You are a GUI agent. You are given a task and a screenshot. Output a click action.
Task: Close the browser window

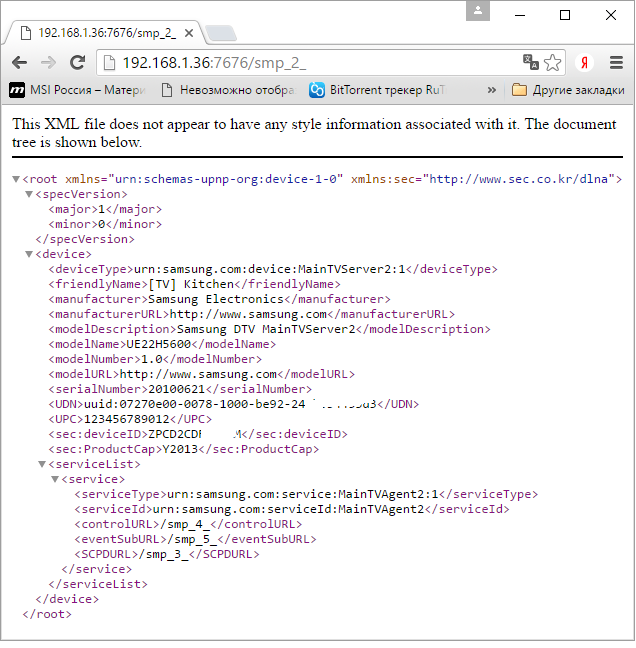(611, 15)
